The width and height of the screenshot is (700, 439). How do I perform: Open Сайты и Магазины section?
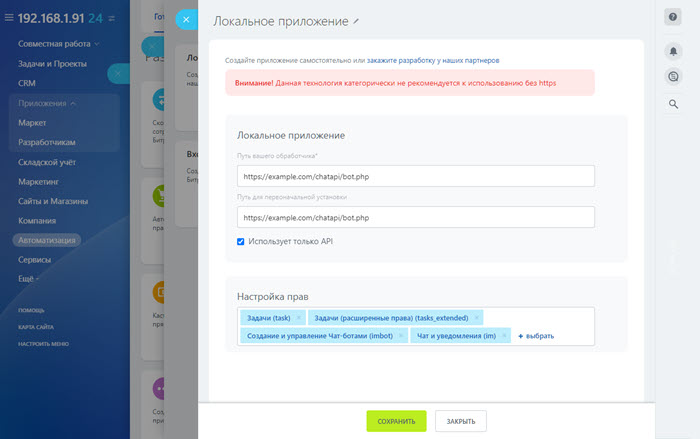click(53, 201)
